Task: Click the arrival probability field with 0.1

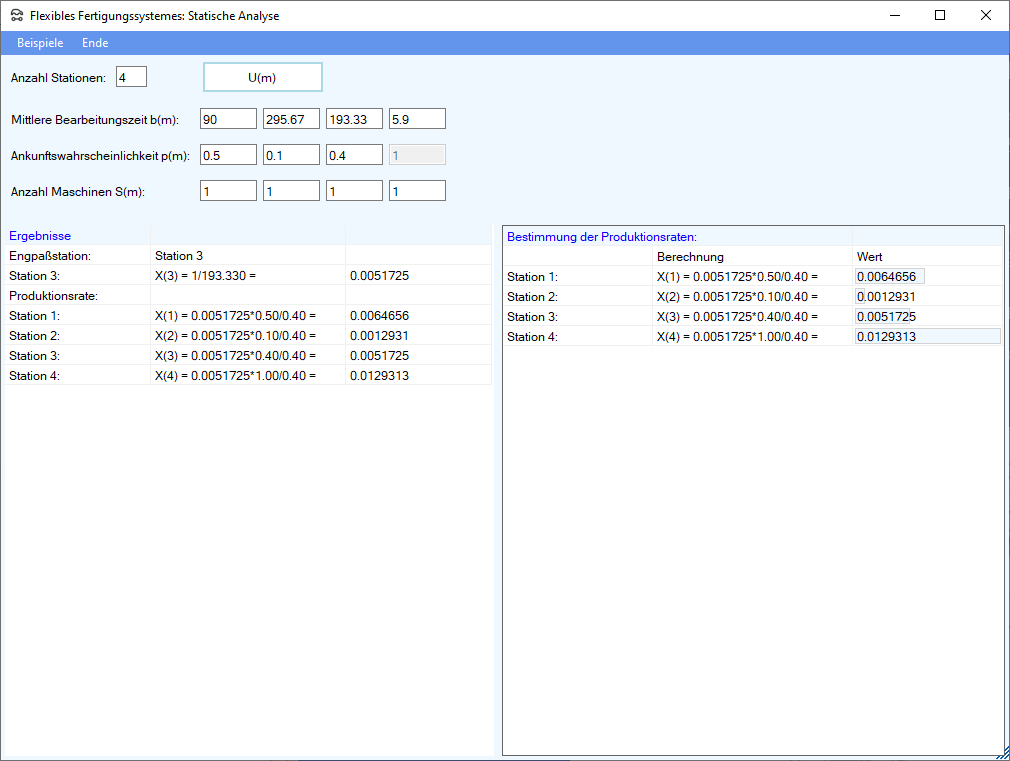Action: [x=291, y=155]
